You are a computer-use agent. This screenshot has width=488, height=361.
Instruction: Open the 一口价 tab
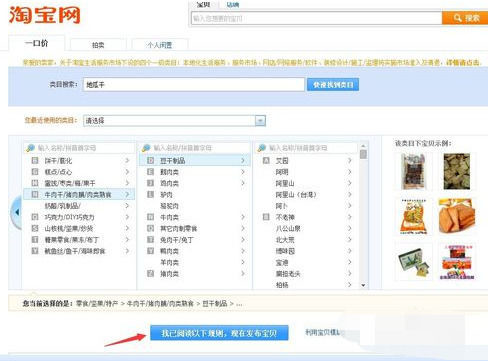point(36,43)
